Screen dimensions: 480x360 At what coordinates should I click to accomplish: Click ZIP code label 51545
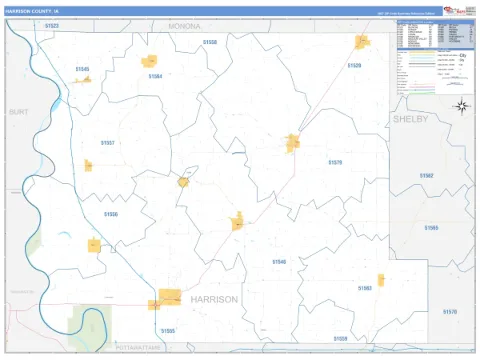pyautogui.click(x=82, y=69)
